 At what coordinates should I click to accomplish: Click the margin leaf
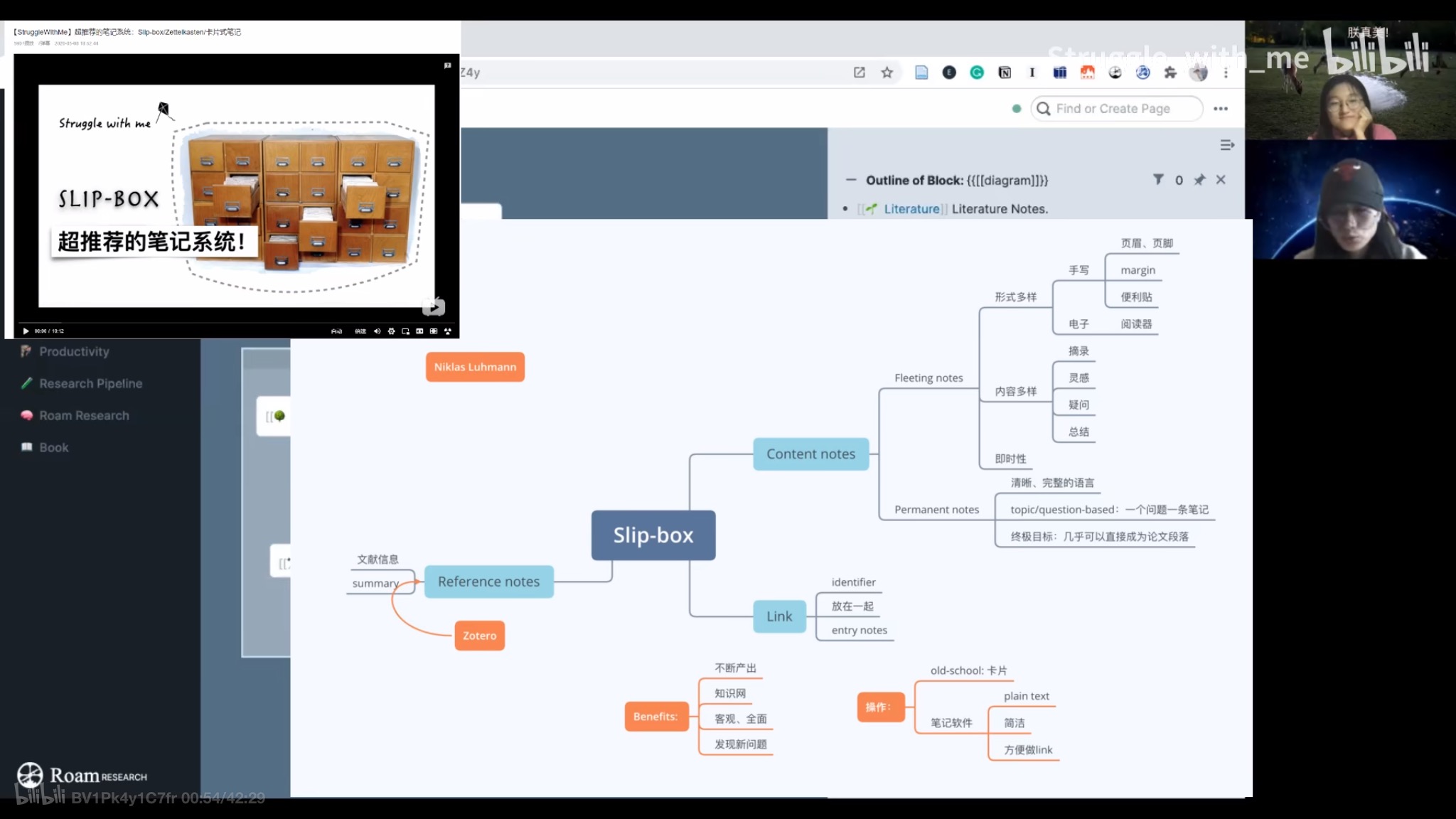click(1137, 270)
